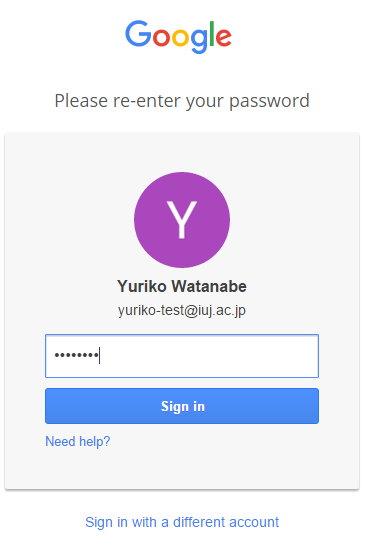Click the word password in the heading

click(x=269, y=102)
